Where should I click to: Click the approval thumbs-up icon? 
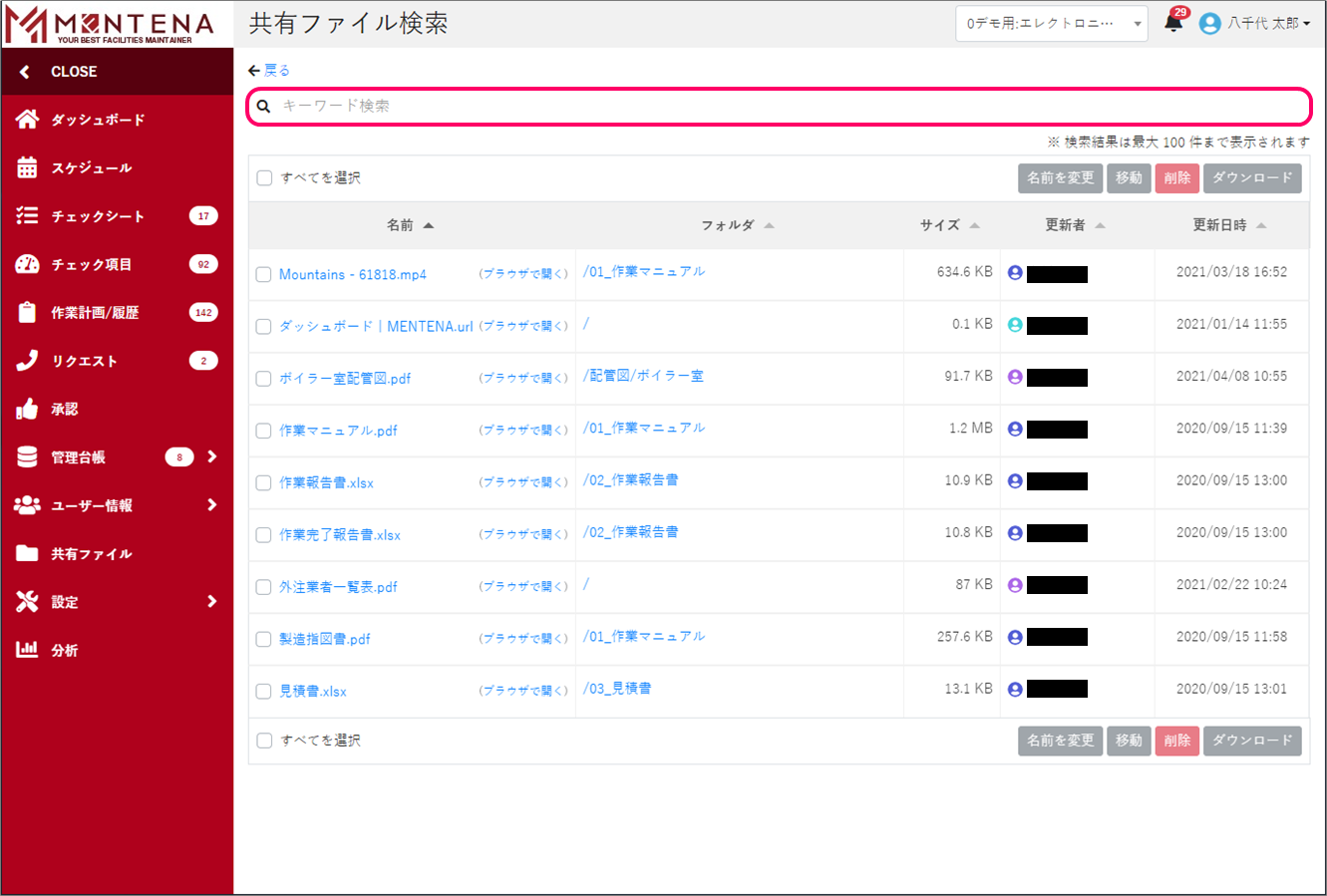(x=27, y=409)
